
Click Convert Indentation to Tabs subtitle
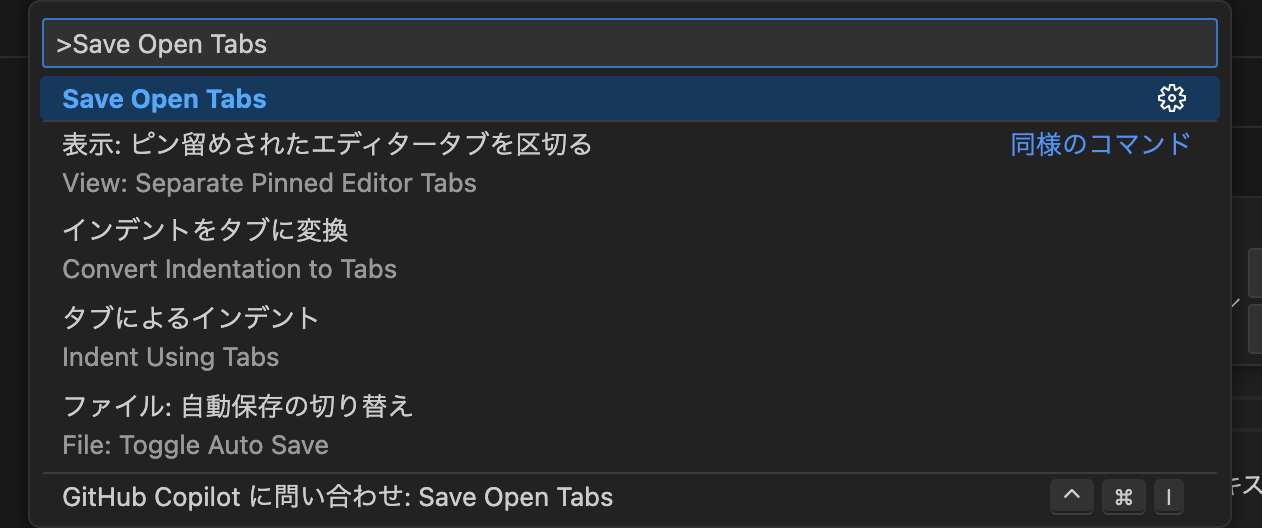(x=229, y=269)
